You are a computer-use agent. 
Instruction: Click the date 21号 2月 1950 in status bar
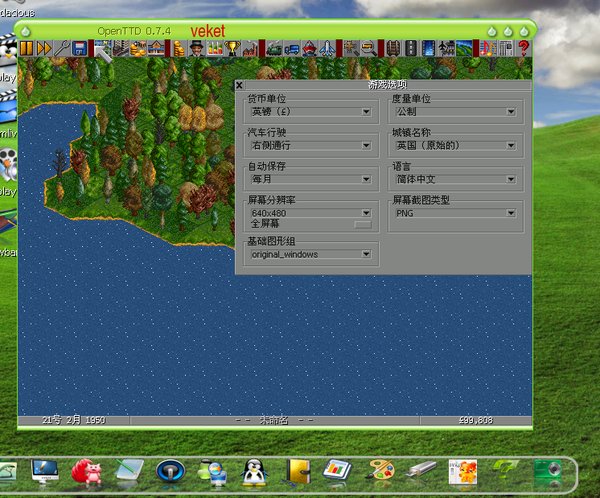pos(73,420)
